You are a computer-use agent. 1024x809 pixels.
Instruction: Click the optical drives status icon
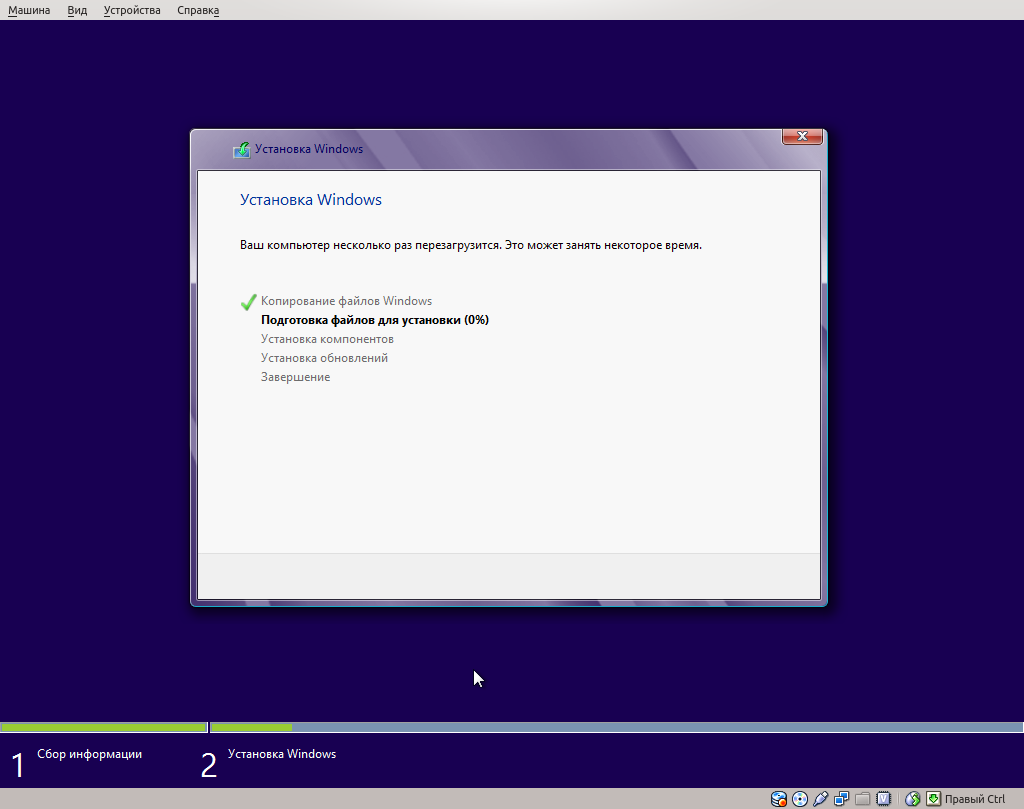799,799
